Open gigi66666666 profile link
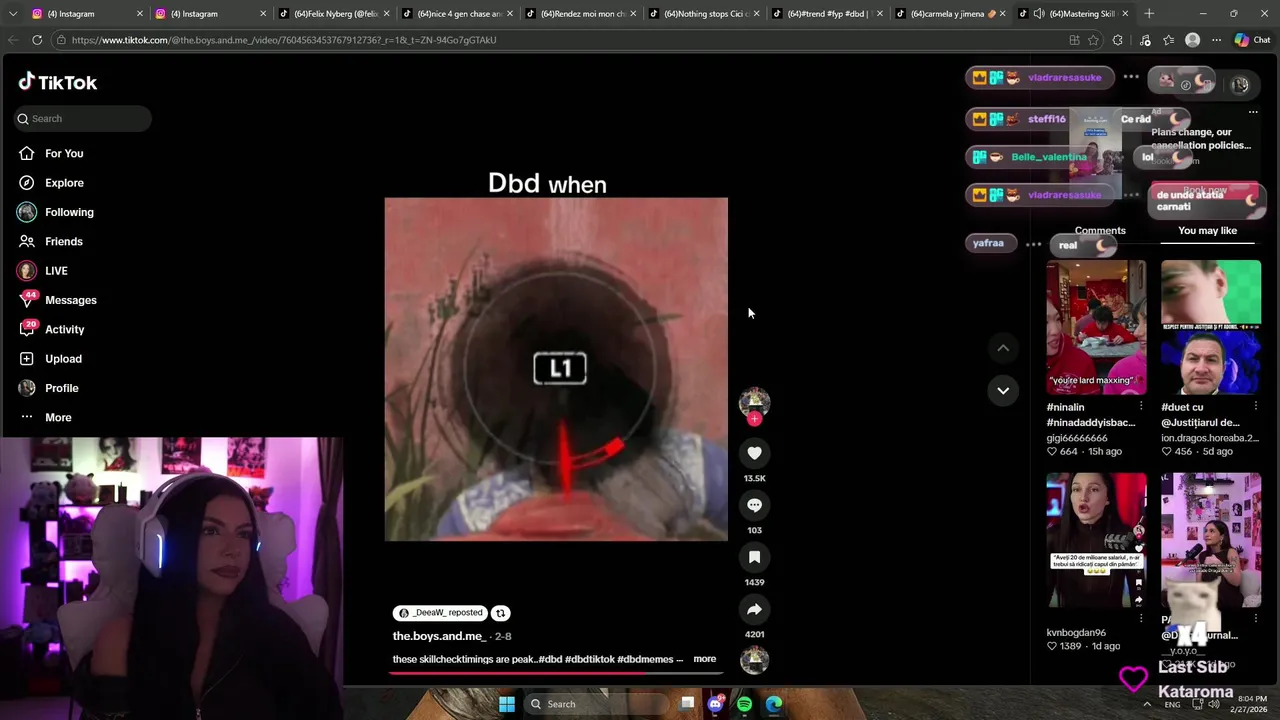 pos(1077,438)
